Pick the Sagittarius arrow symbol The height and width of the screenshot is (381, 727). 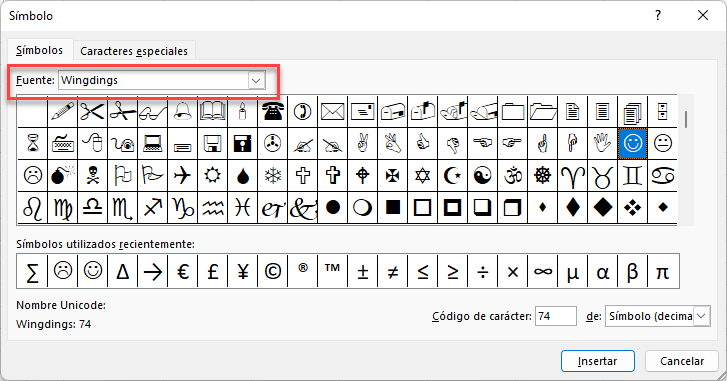(153, 208)
